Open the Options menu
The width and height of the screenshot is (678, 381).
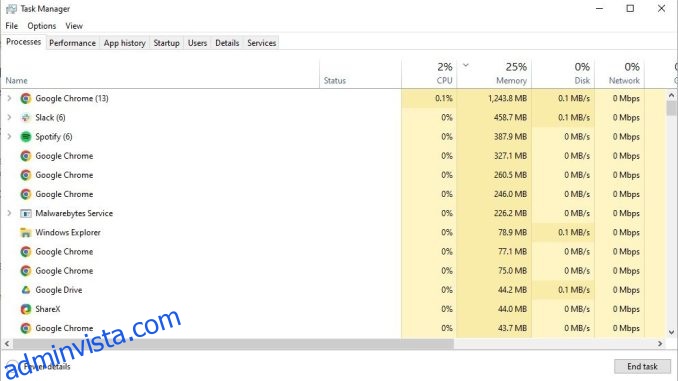(x=42, y=26)
